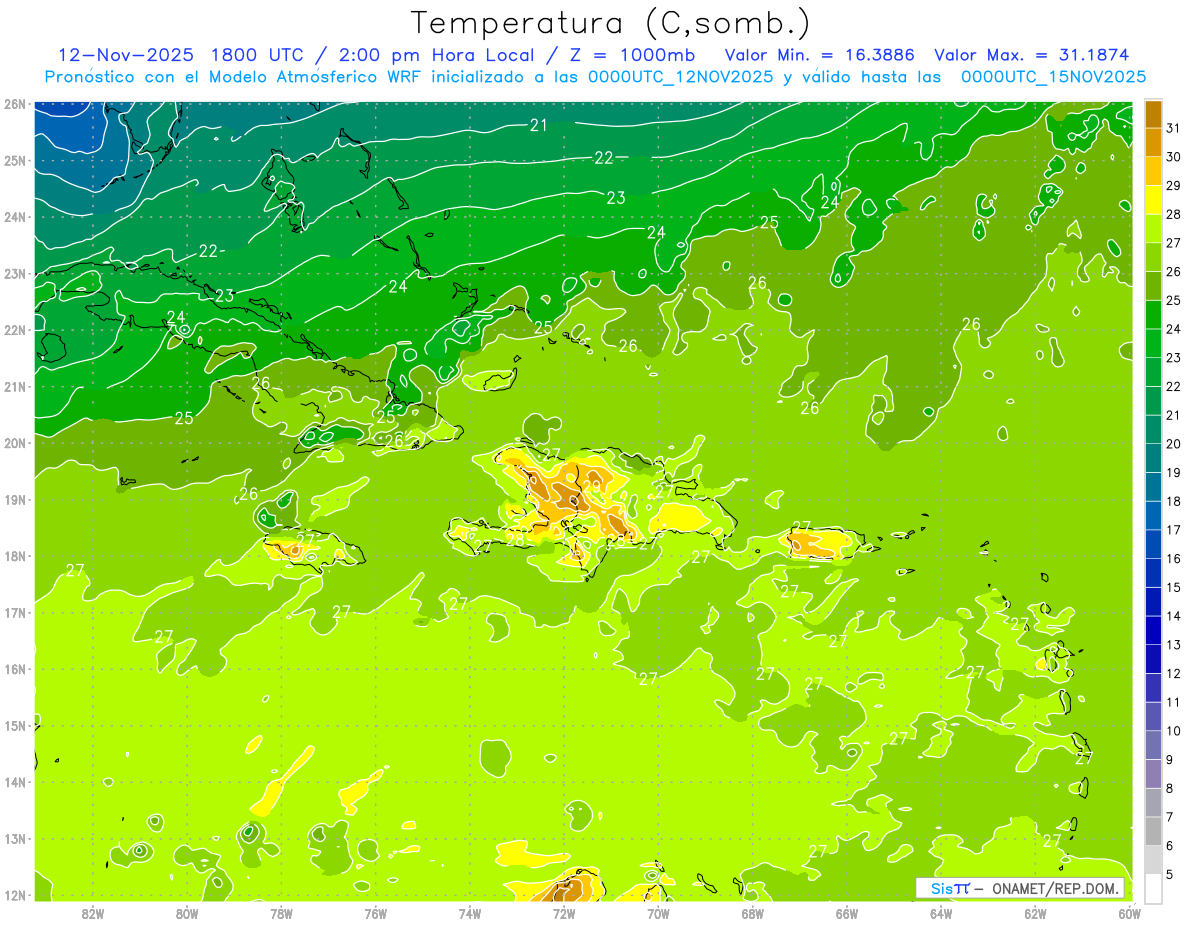Click the "74W" longitude axis label
The image size is (1200, 927).
point(470,912)
